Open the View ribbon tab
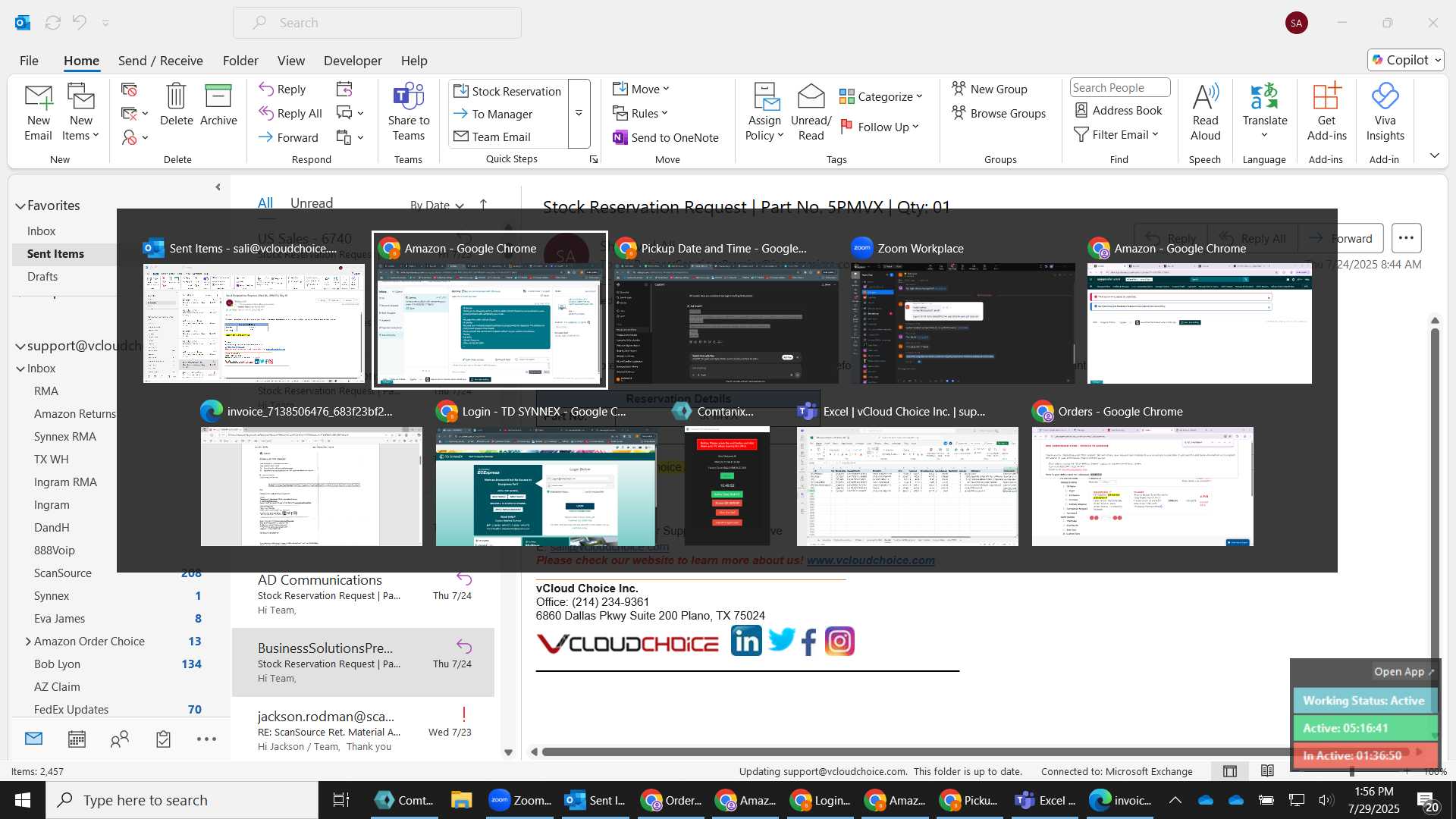The height and width of the screenshot is (819, 1456). (x=290, y=61)
